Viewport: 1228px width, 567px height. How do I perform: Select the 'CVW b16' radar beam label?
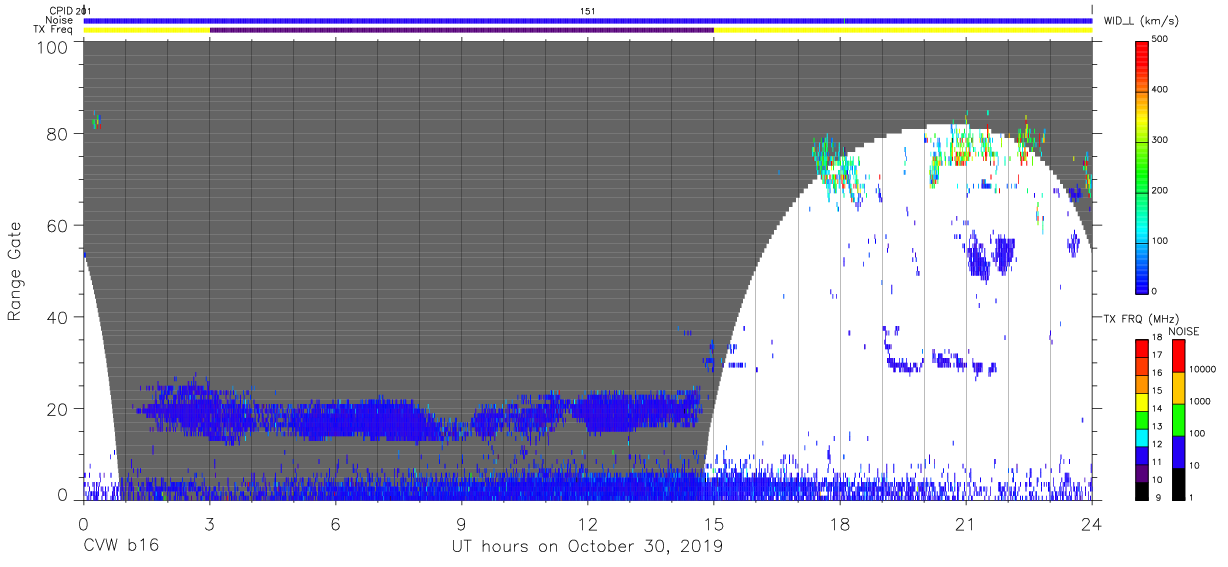[121, 547]
